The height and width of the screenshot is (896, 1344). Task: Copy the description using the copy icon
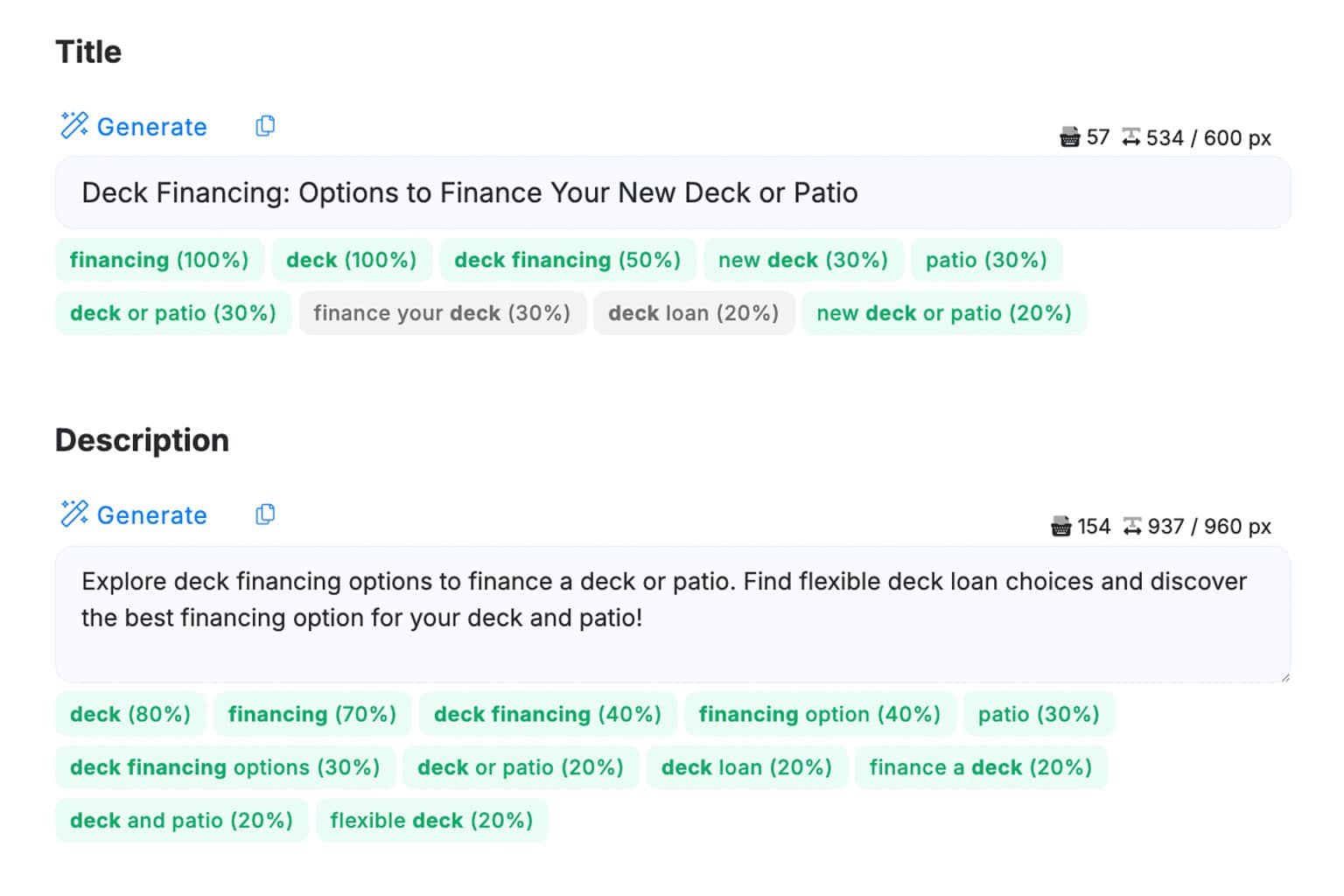point(265,514)
